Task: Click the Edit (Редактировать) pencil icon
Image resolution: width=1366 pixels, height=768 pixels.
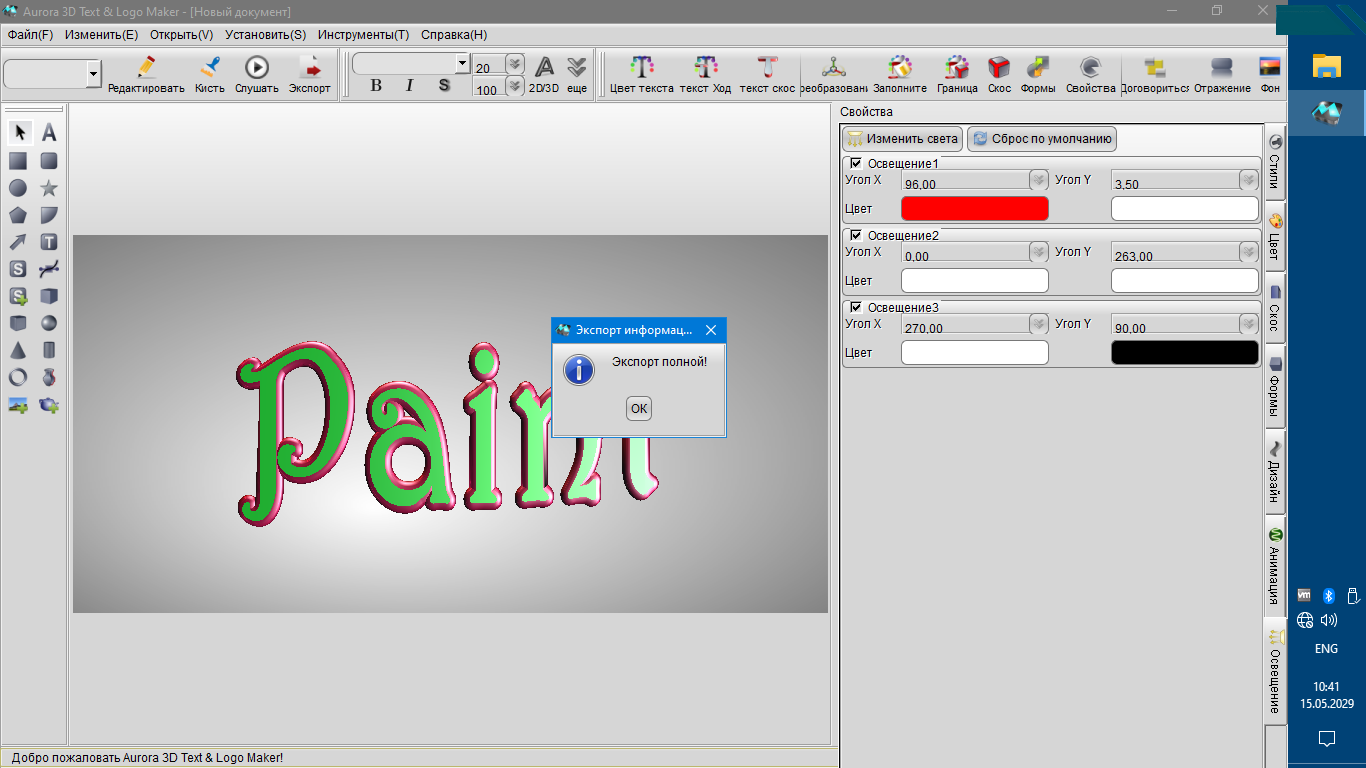Action: [x=146, y=69]
